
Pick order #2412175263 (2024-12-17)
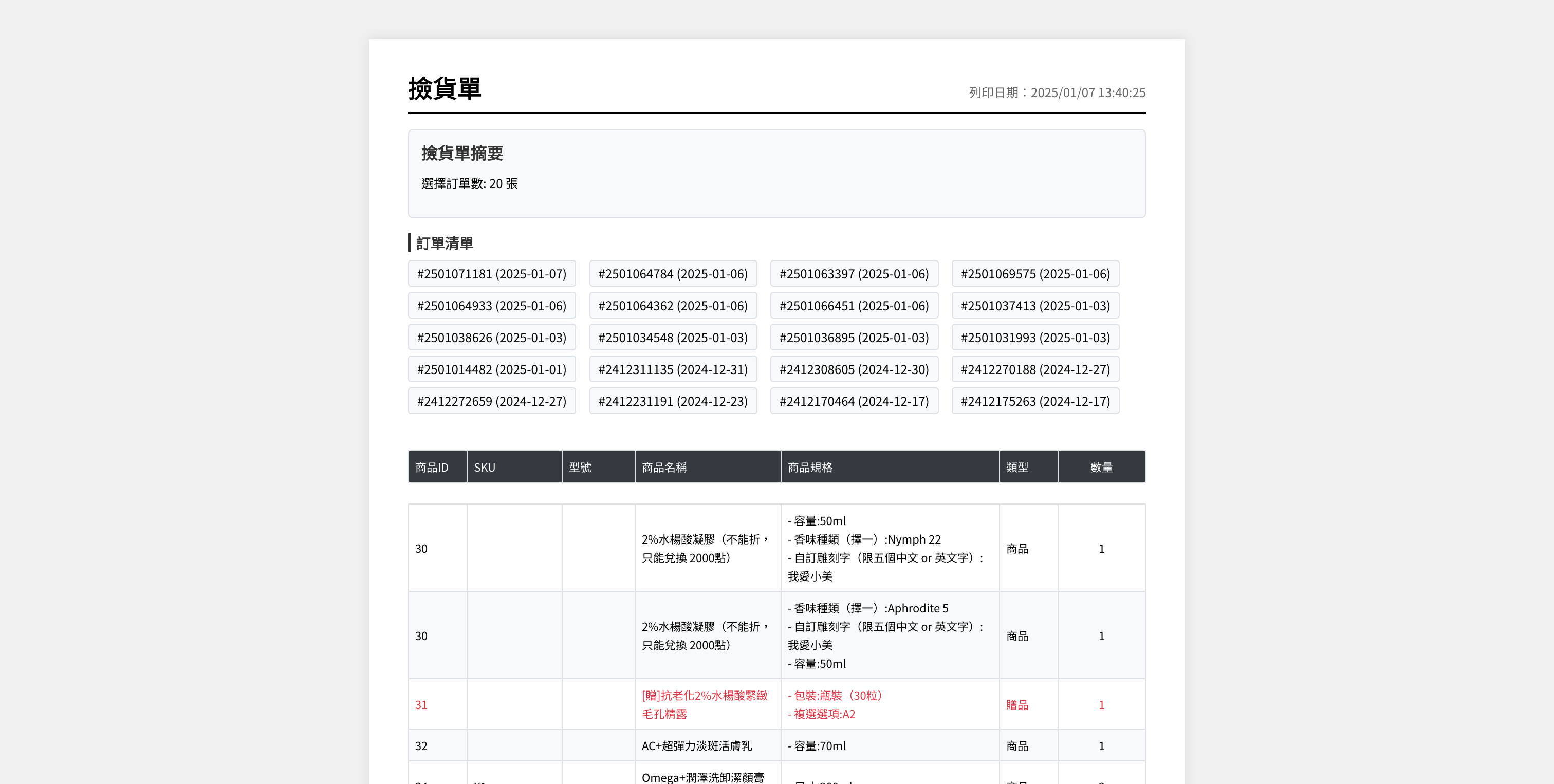[1035, 401]
